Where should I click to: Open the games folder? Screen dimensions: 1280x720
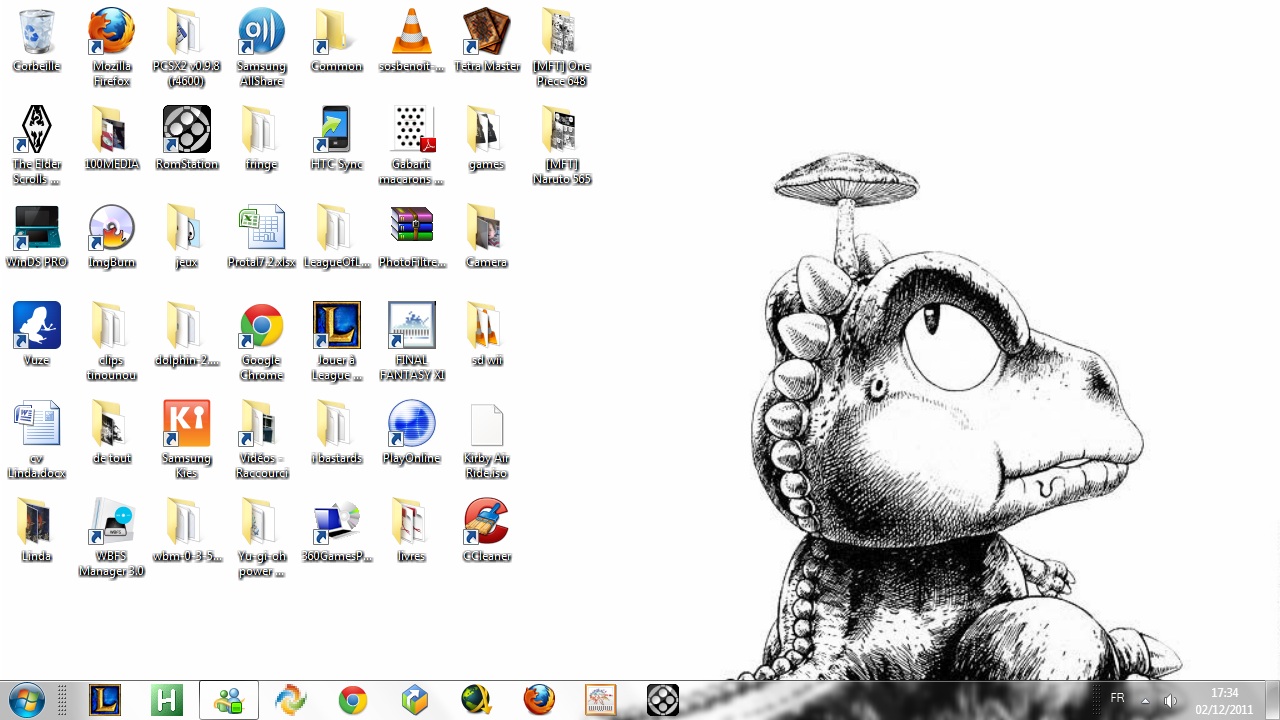click(487, 138)
